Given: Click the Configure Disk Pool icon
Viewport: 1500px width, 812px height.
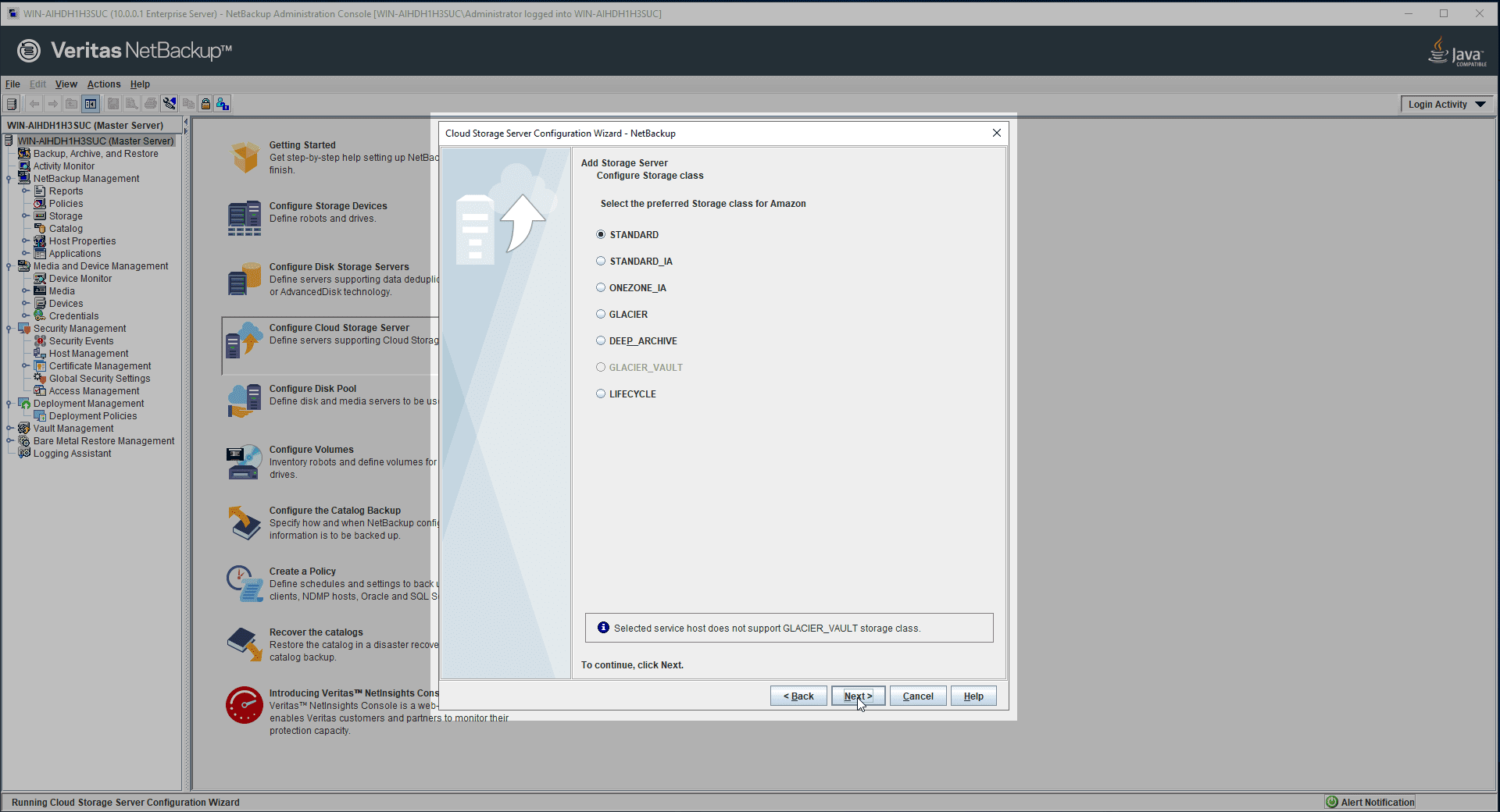Looking at the screenshot, I should tap(245, 401).
